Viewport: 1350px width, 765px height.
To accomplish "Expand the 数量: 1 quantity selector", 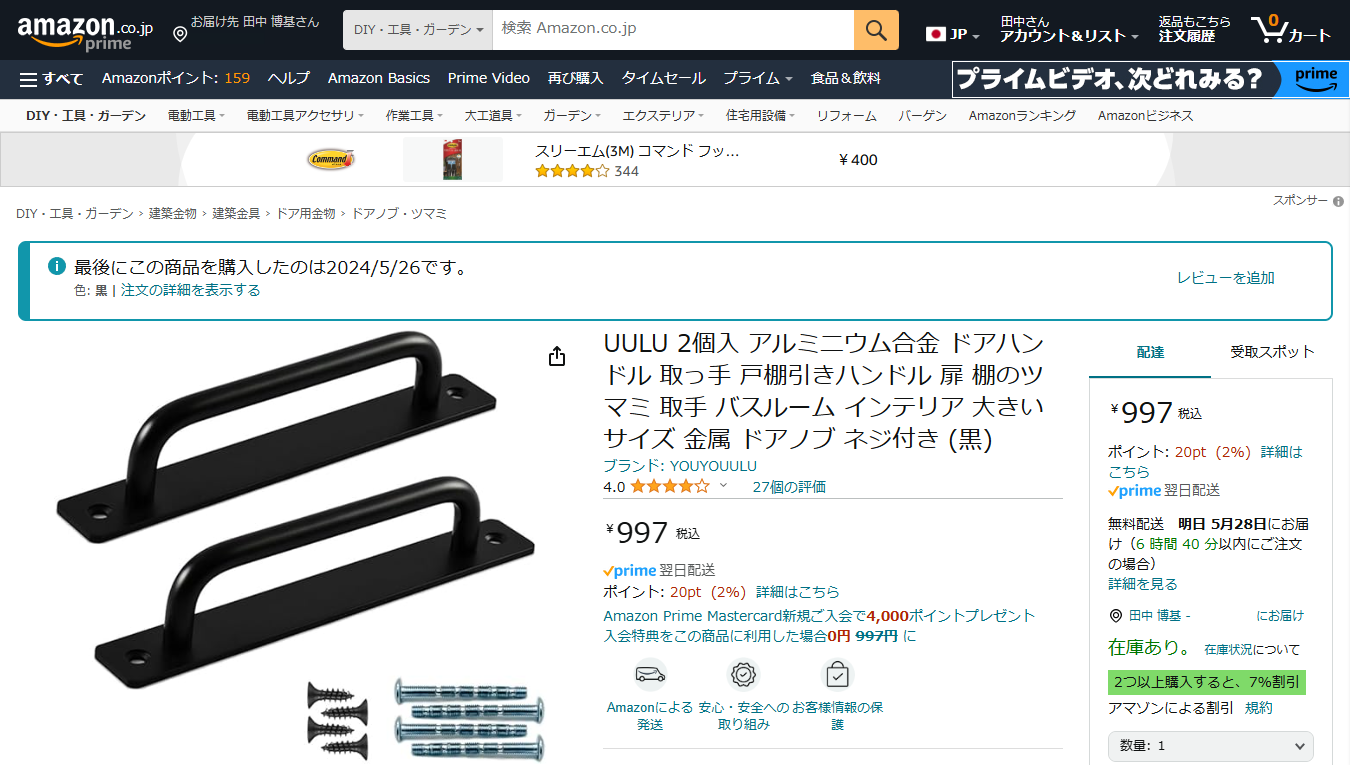I will tap(1211, 746).
